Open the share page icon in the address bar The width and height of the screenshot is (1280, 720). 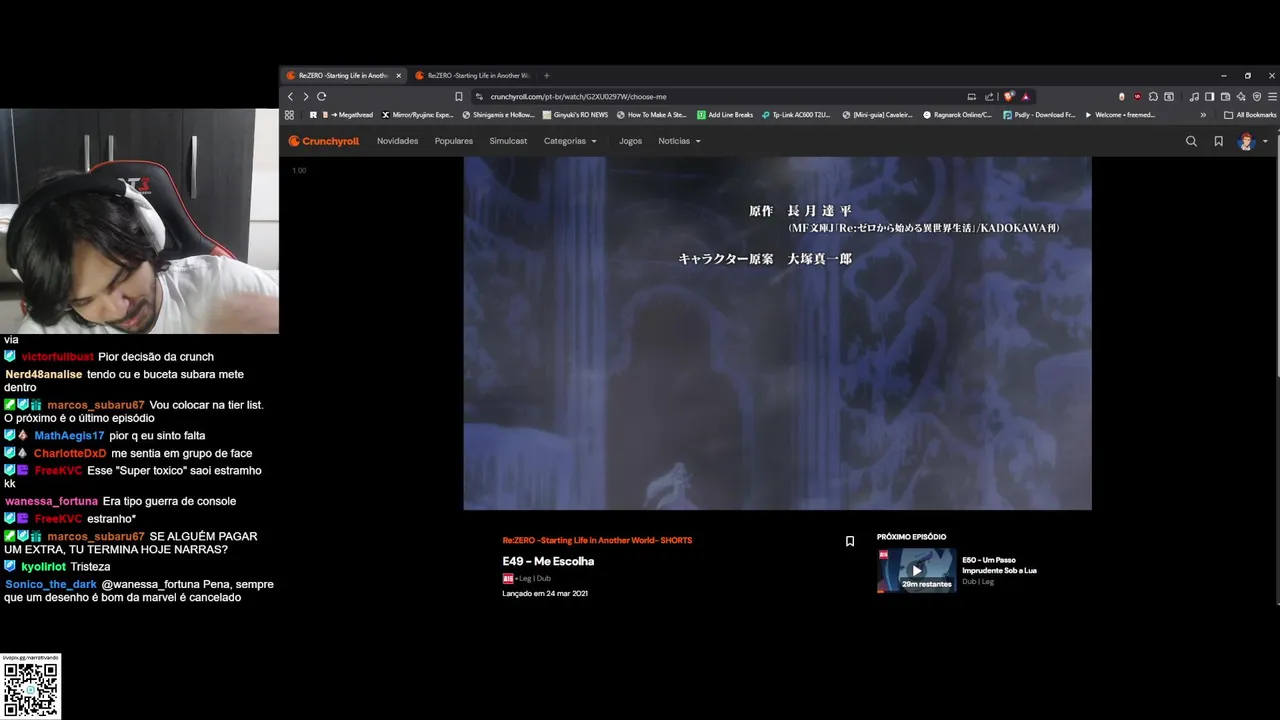click(x=989, y=96)
